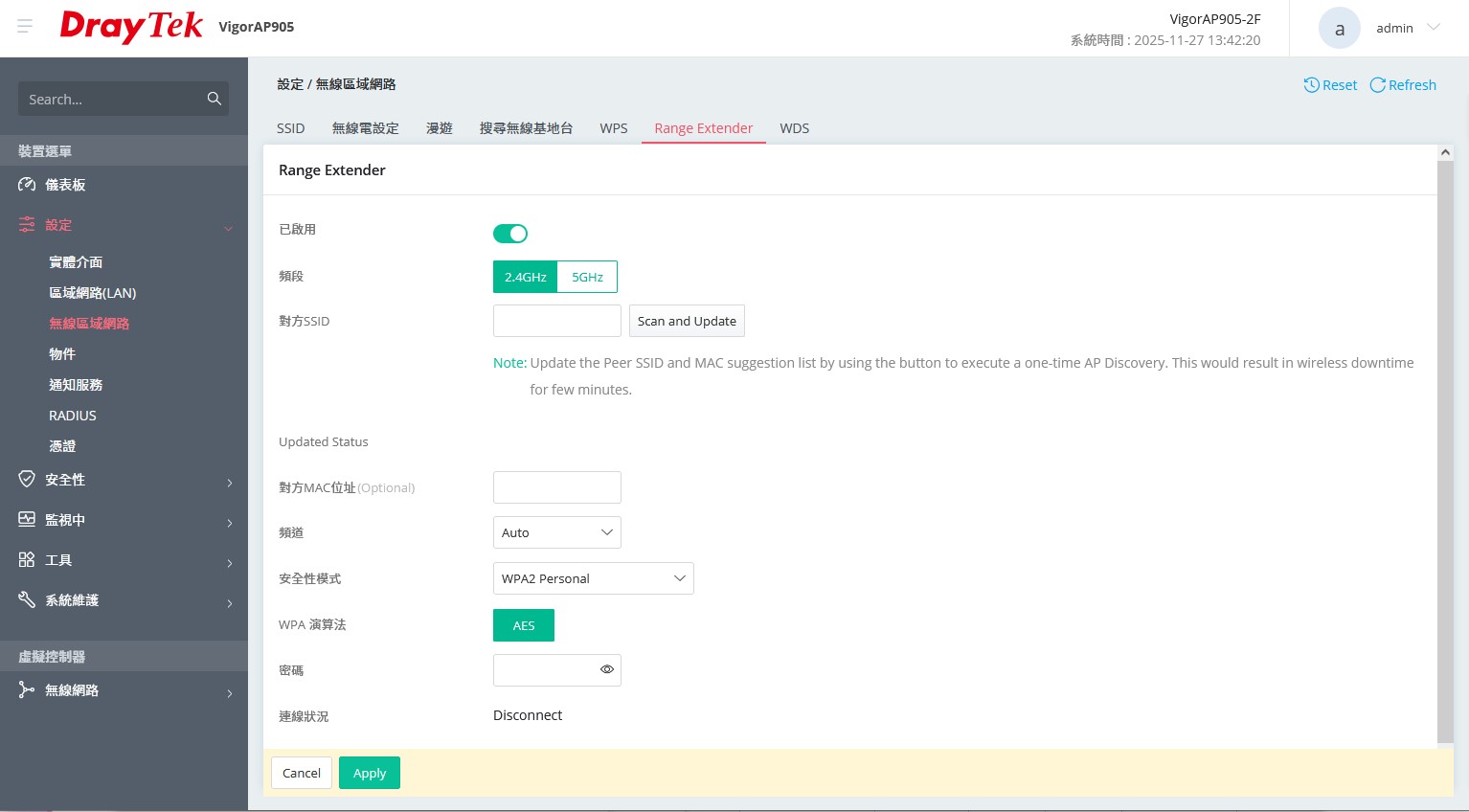Expand the admin account dropdown arrow

click(x=1434, y=28)
